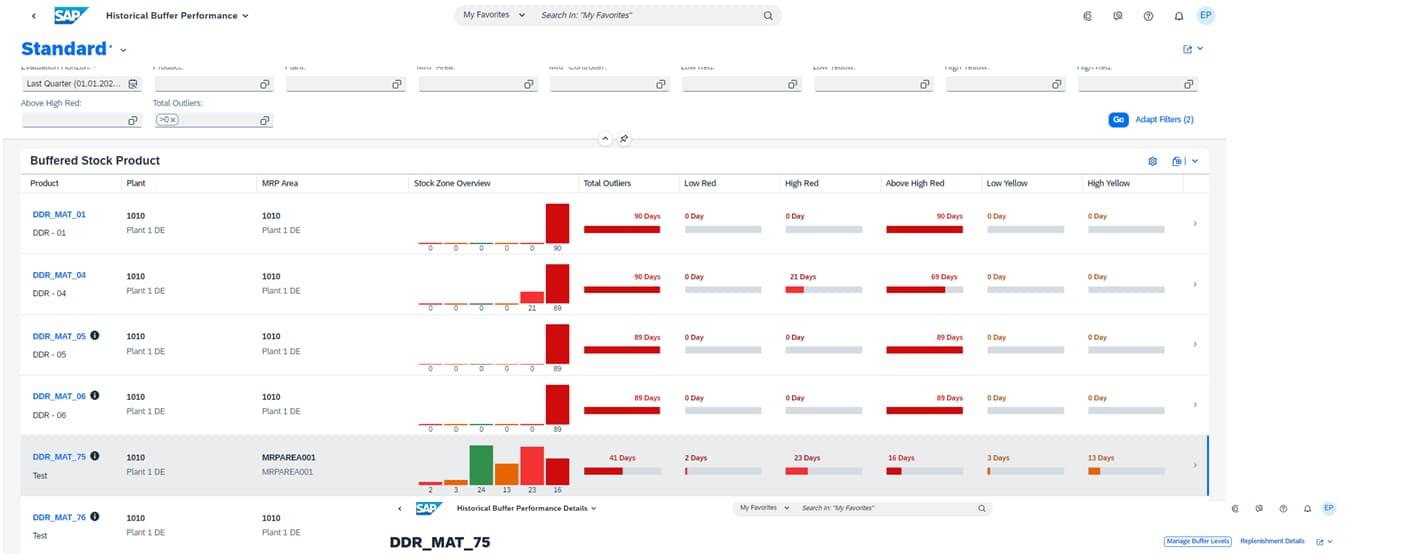Remove the >0 token from Total Outliers
The height and width of the screenshot is (554, 1422).
tap(172, 120)
